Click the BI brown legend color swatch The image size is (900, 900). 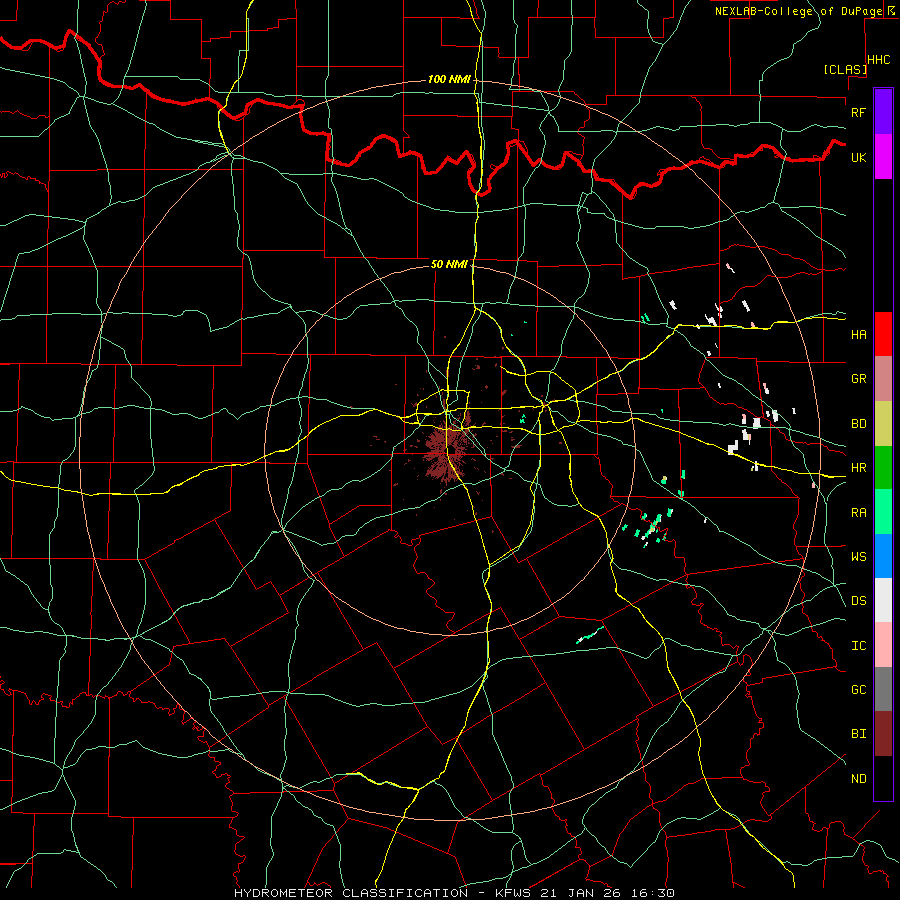883,734
